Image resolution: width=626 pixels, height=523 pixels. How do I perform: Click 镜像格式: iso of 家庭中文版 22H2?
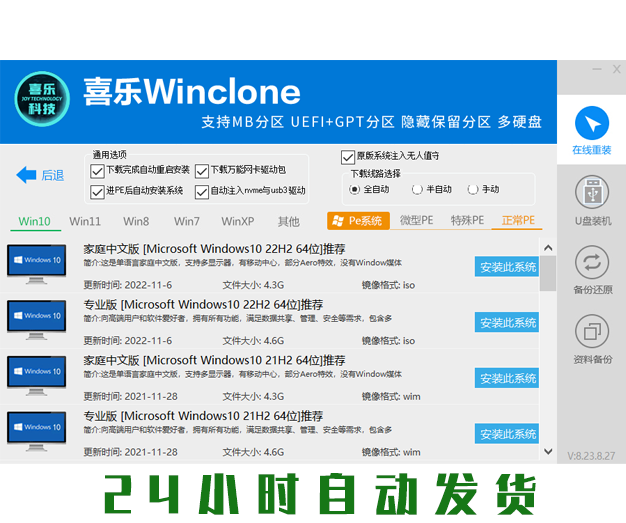(388, 285)
